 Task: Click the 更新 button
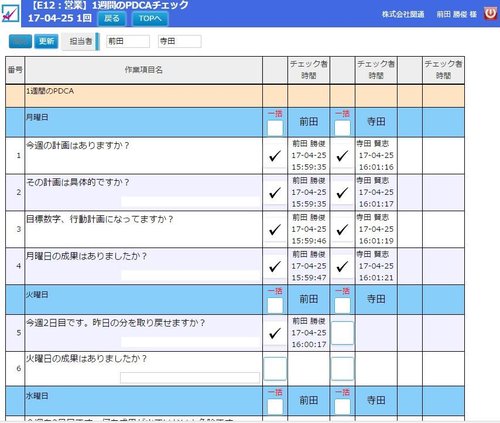pyautogui.click(x=46, y=41)
